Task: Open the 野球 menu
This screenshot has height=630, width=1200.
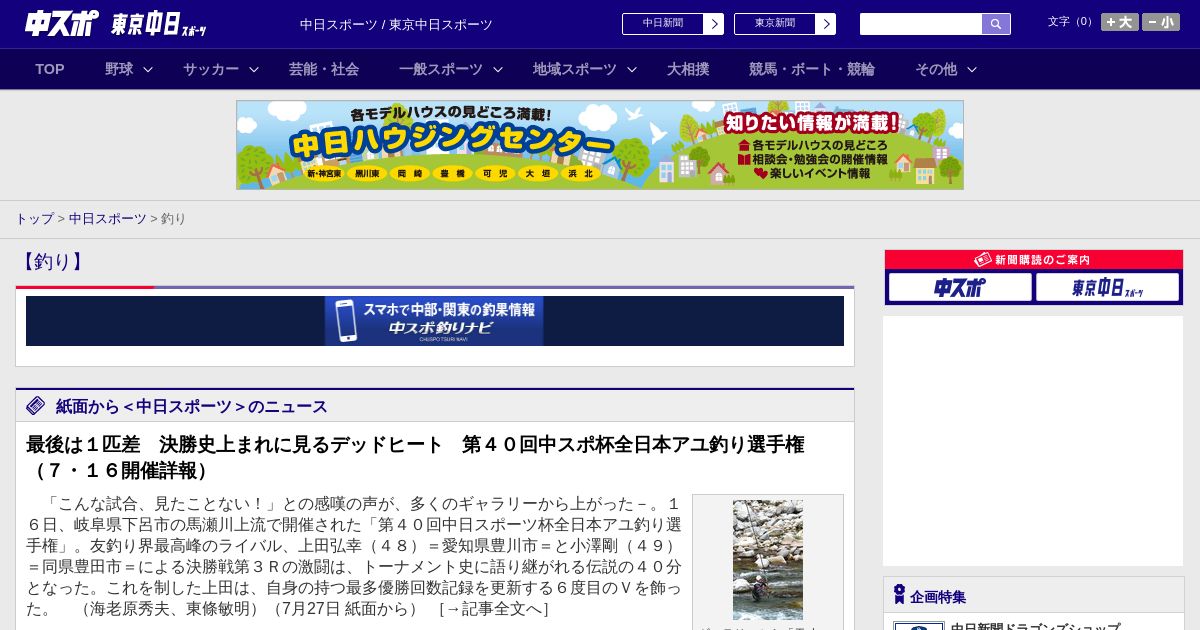Action: [x=119, y=69]
